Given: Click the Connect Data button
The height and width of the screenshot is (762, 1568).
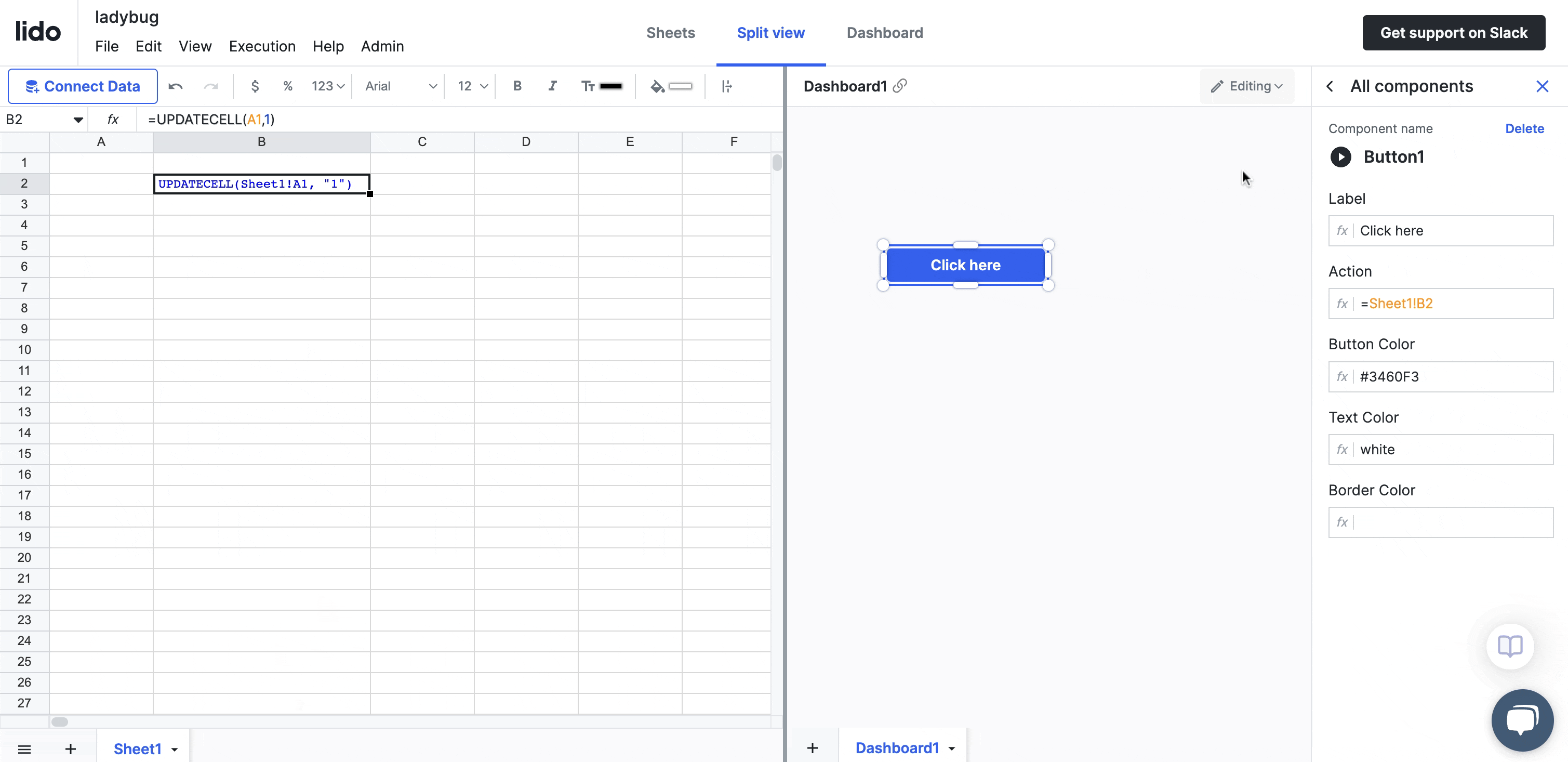Looking at the screenshot, I should click(83, 86).
